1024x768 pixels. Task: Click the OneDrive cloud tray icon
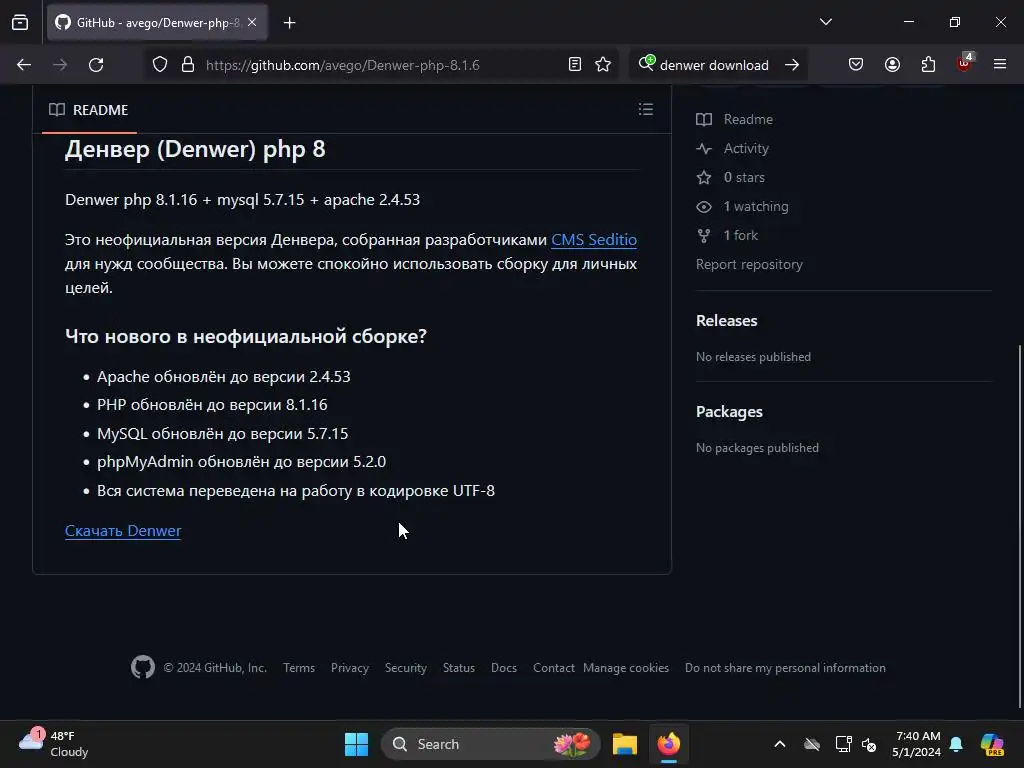(812, 744)
